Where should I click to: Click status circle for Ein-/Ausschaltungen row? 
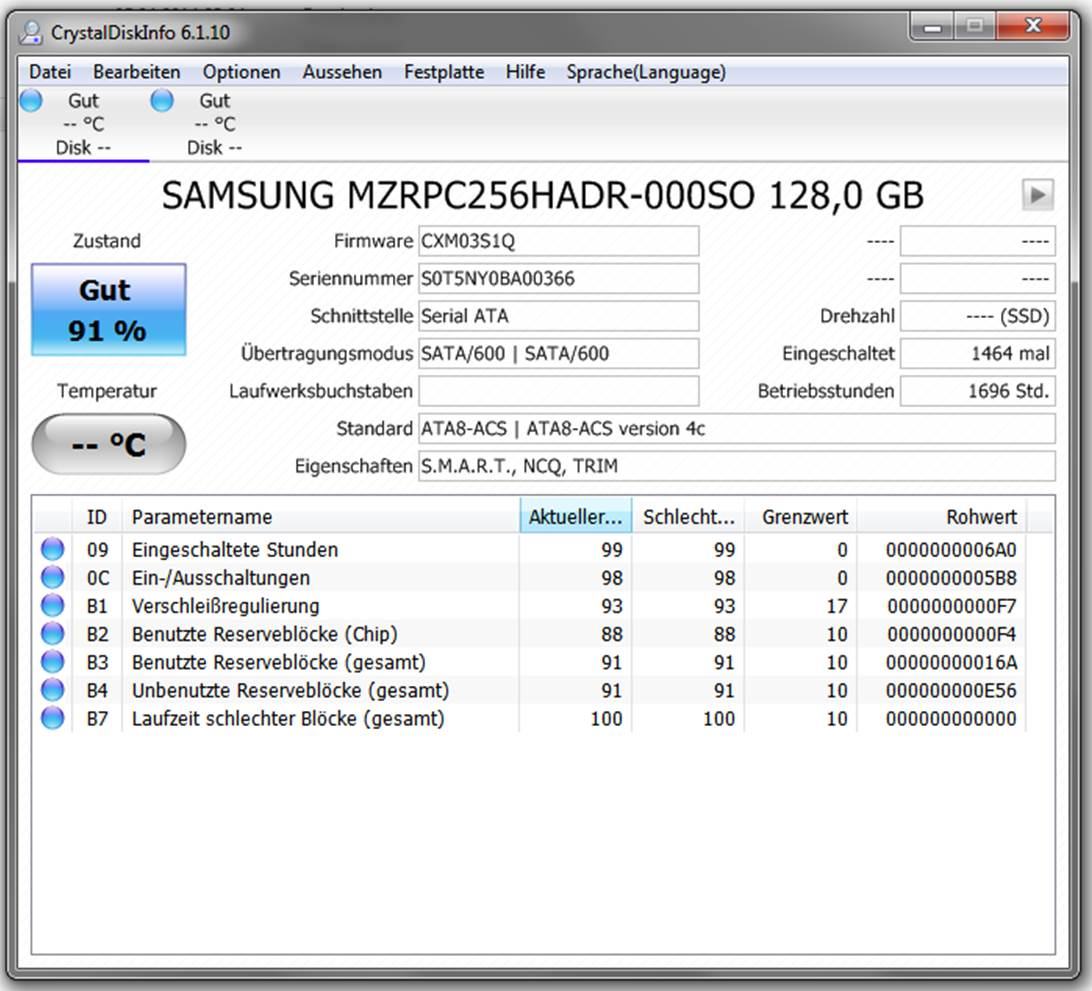point(52,577)
